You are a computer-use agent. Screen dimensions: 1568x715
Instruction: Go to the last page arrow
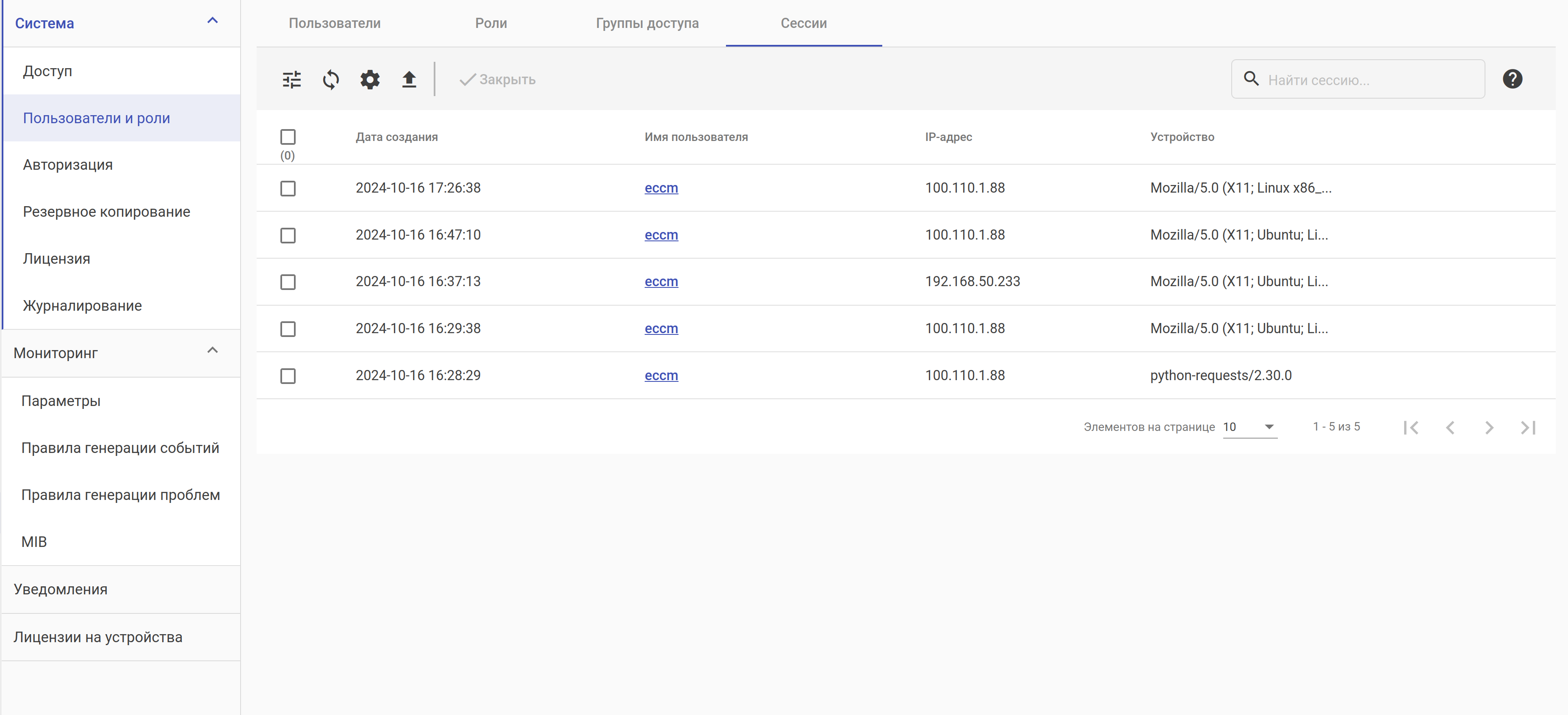point(1528,428)
